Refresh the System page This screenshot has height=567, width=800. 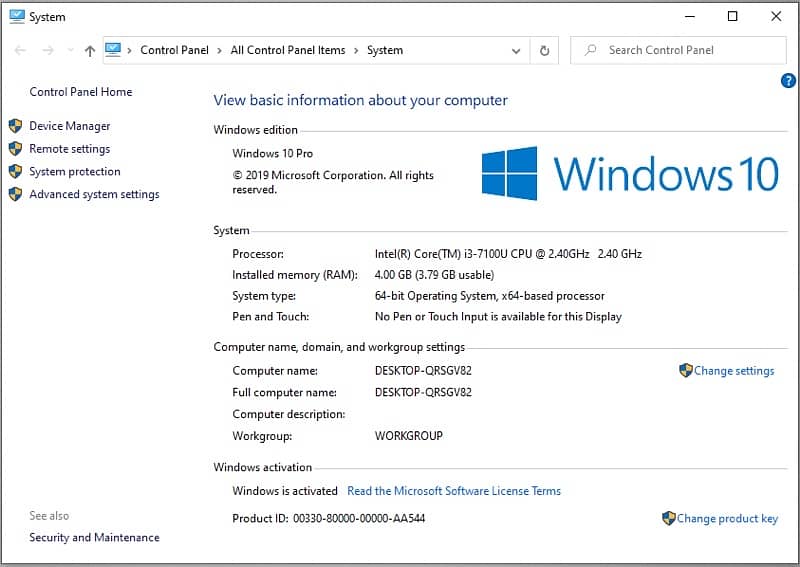click(x=544, y=50)
